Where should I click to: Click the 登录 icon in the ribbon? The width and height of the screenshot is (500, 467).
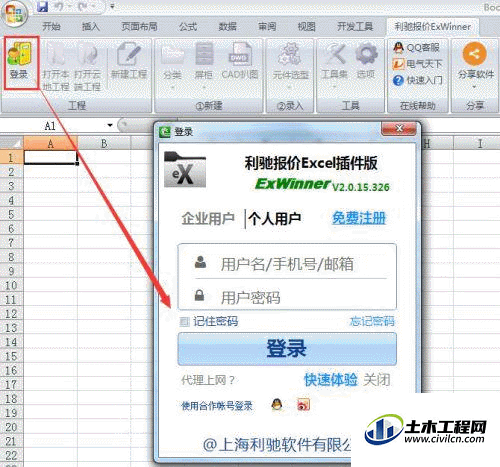pyautogui.click(x=20, y=62)
